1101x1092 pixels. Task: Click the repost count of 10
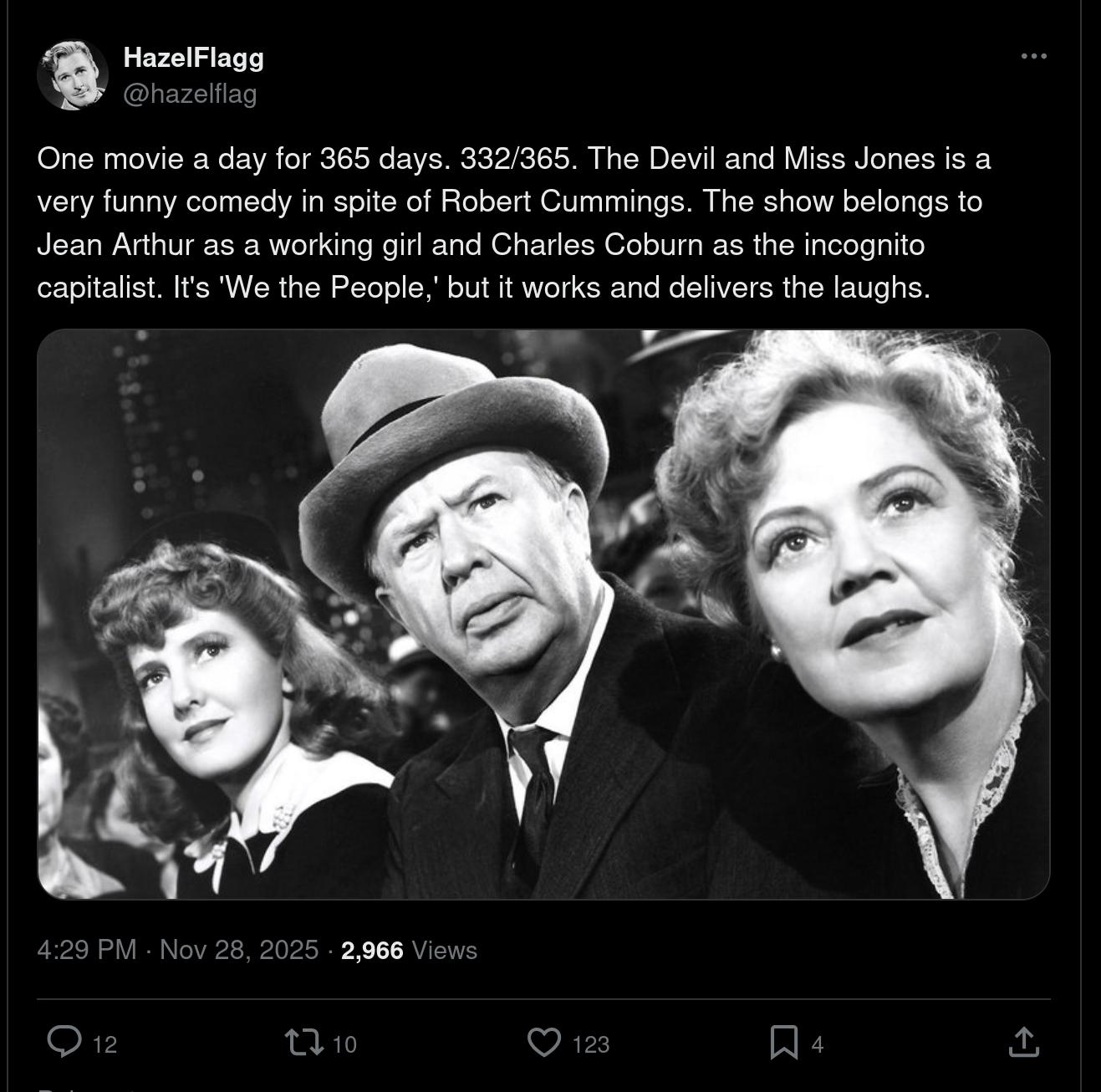tap(344, 1044)
